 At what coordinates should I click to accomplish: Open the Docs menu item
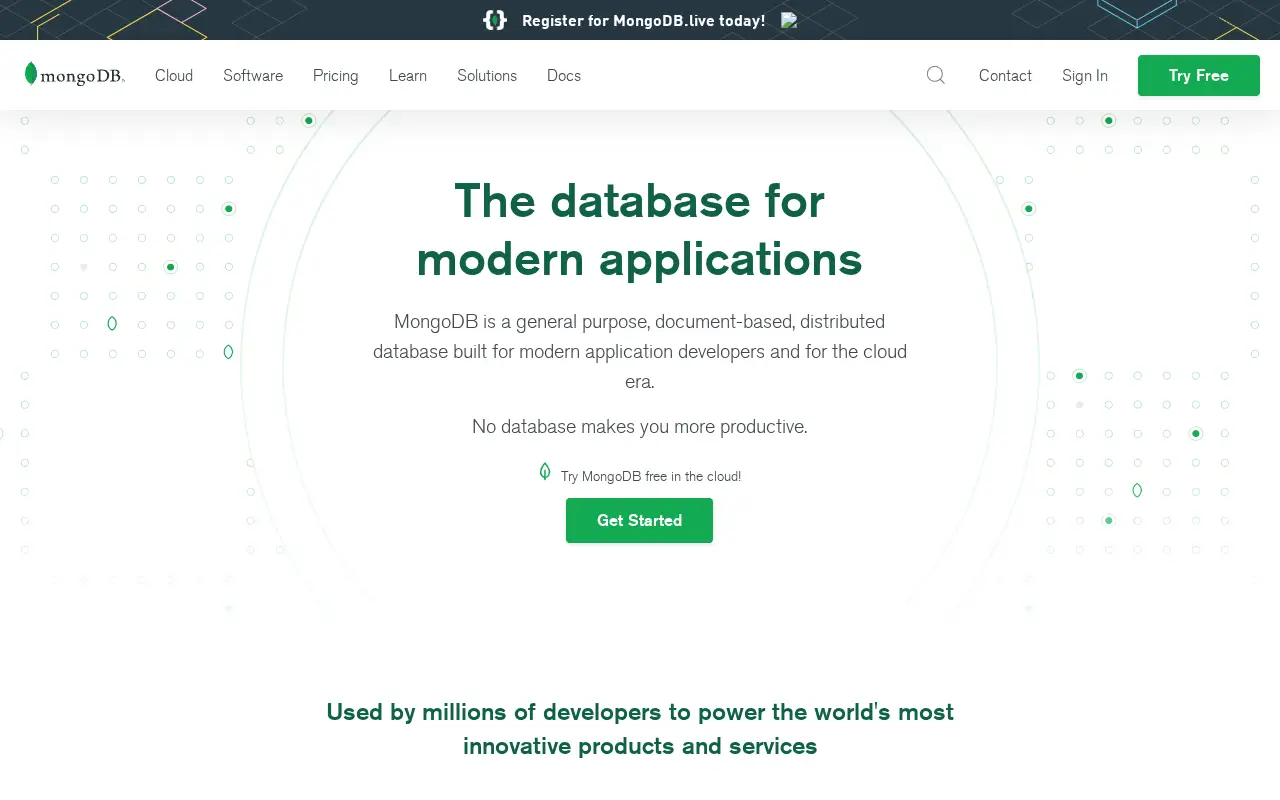[x=564, y=75]
